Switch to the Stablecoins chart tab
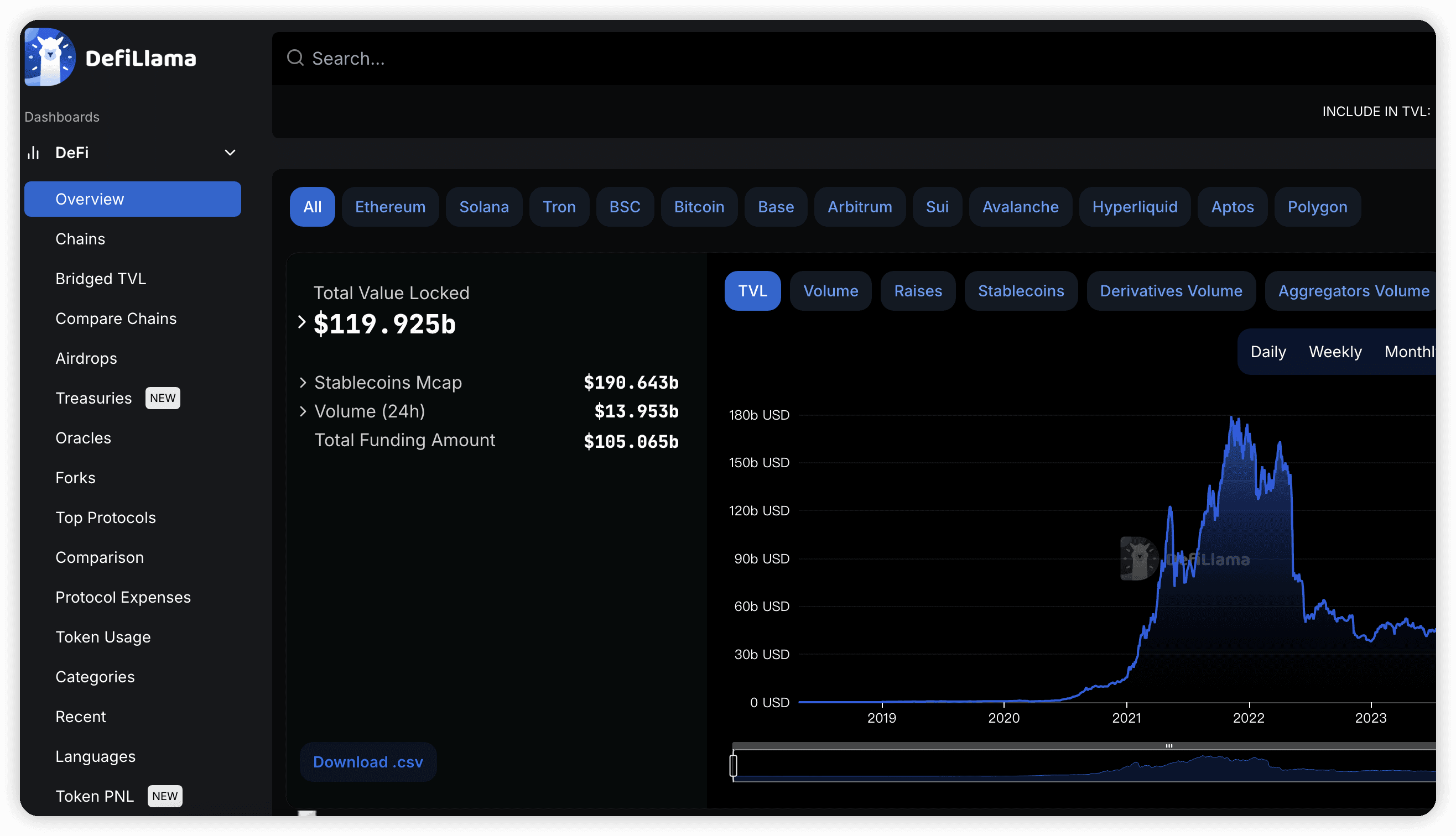 (1021, 291)
